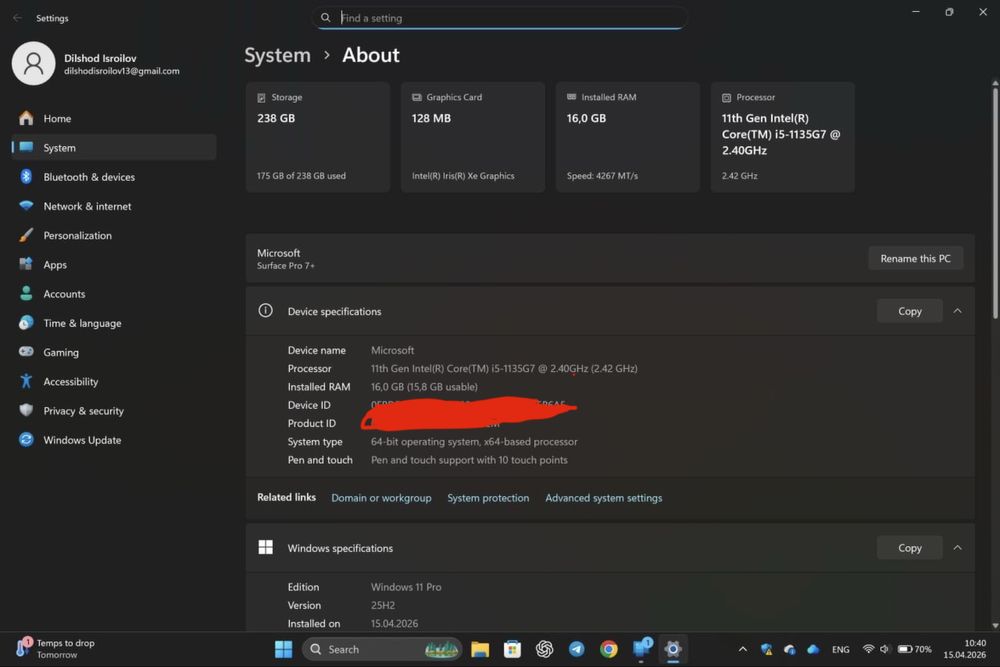Open Windows Update page
Image resolution: width=1000 pixels, height=667 pixels.
point(114,440)
